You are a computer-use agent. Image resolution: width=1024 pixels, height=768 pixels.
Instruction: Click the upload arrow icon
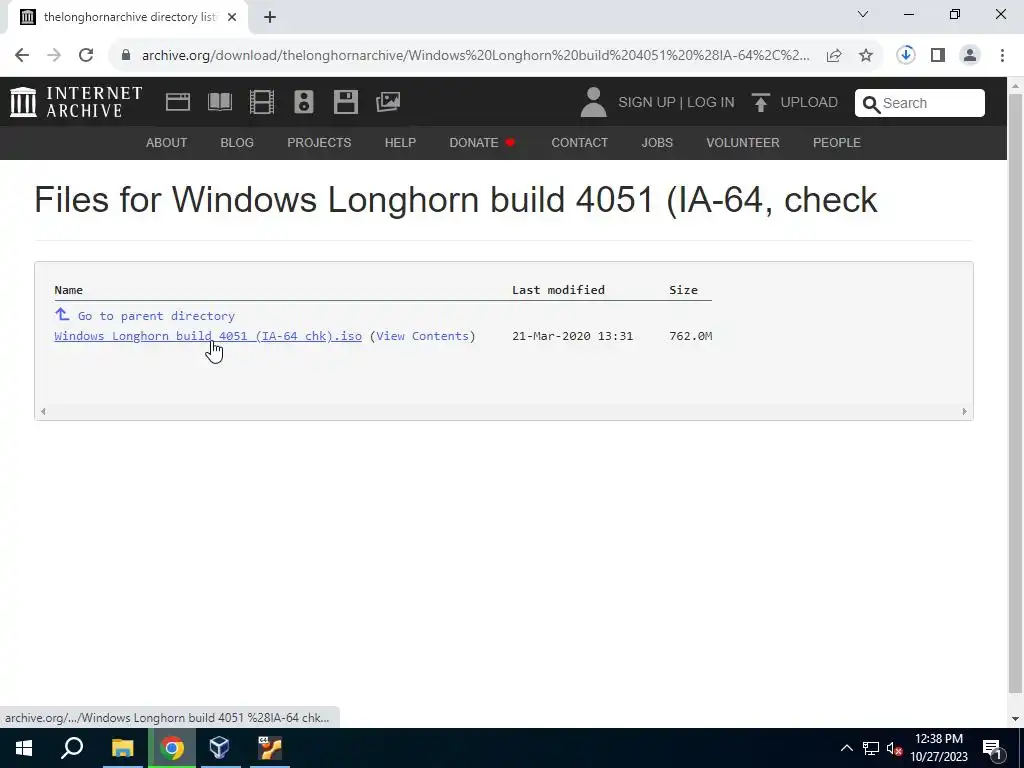(x=760, y=103)
